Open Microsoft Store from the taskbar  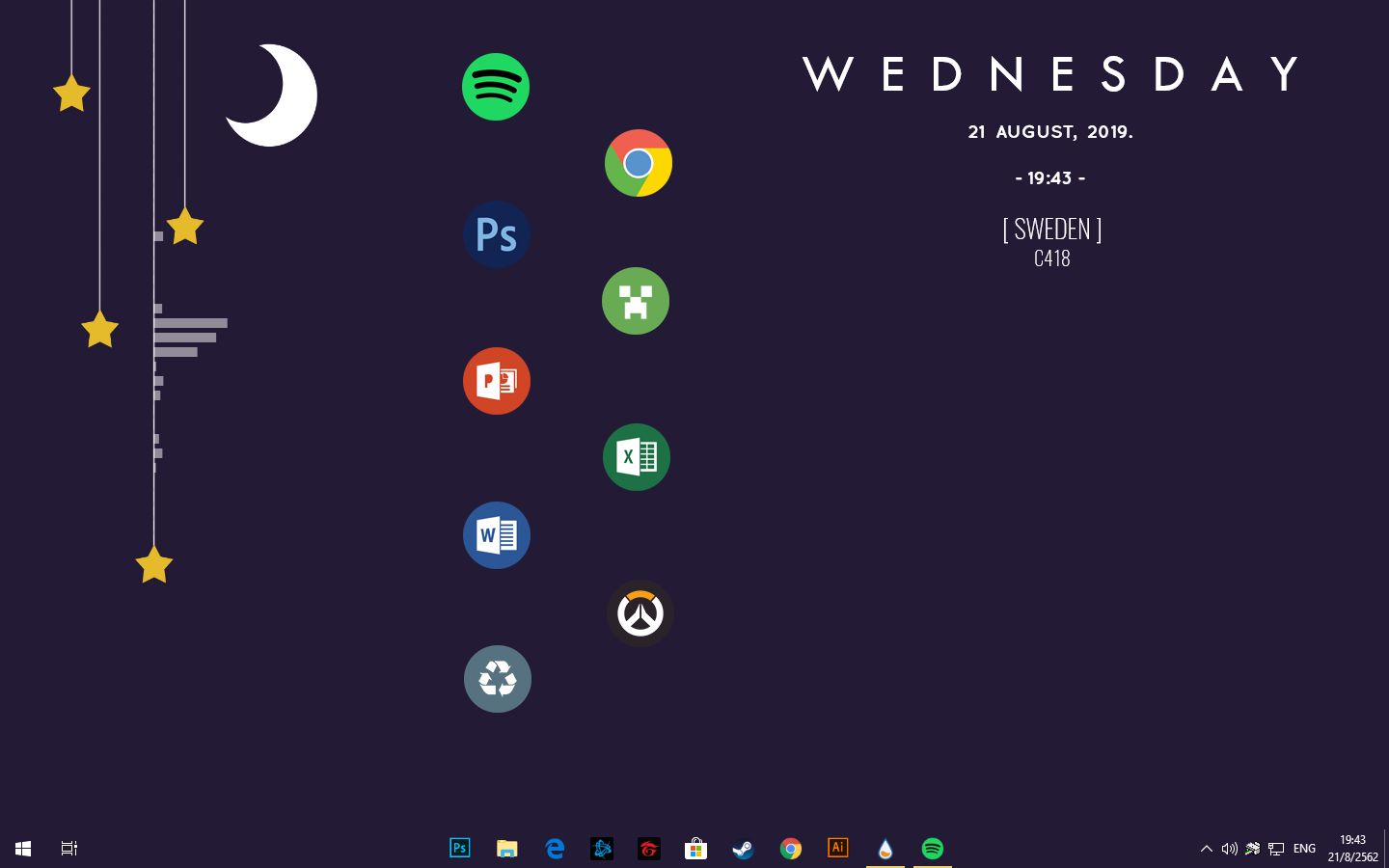coord(695,849)
